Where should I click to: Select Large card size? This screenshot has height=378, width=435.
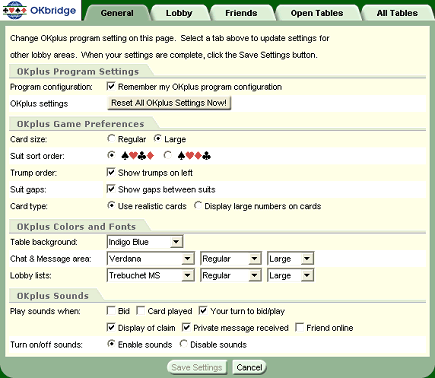click(x=158, y=138)
